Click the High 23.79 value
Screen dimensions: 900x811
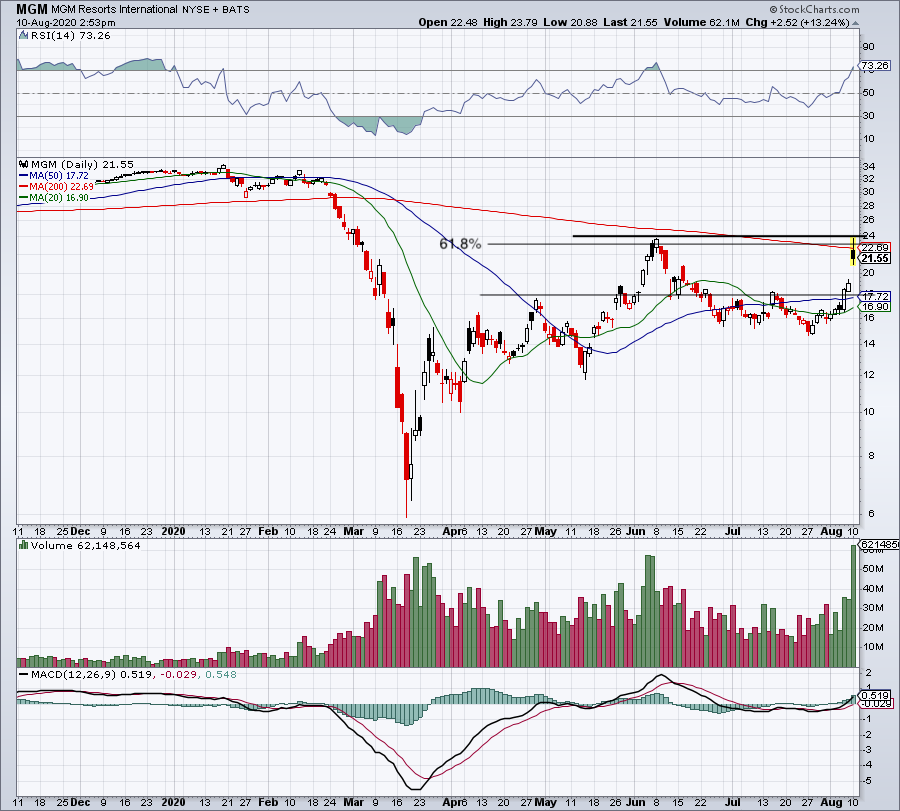[x=510, y=22]
